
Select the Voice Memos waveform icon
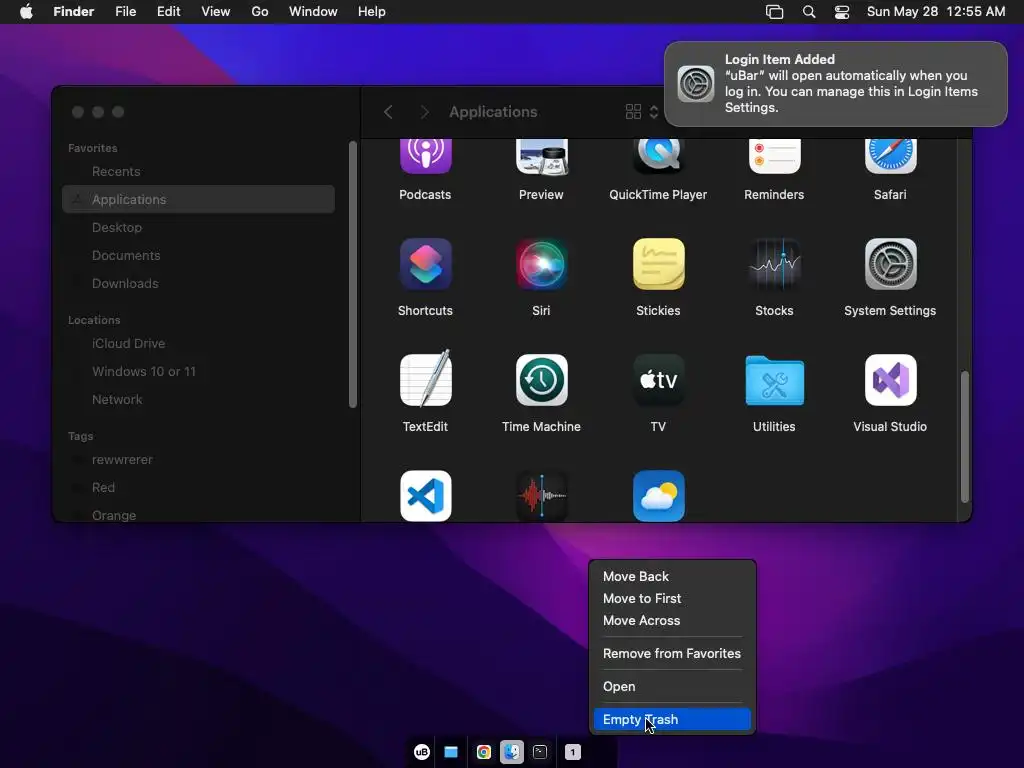click(541, 496)
